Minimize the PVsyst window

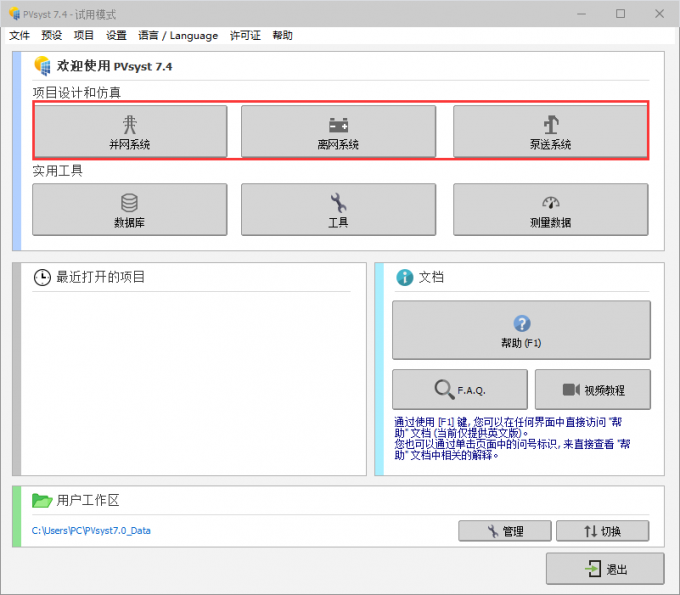[x=582, y=14]
